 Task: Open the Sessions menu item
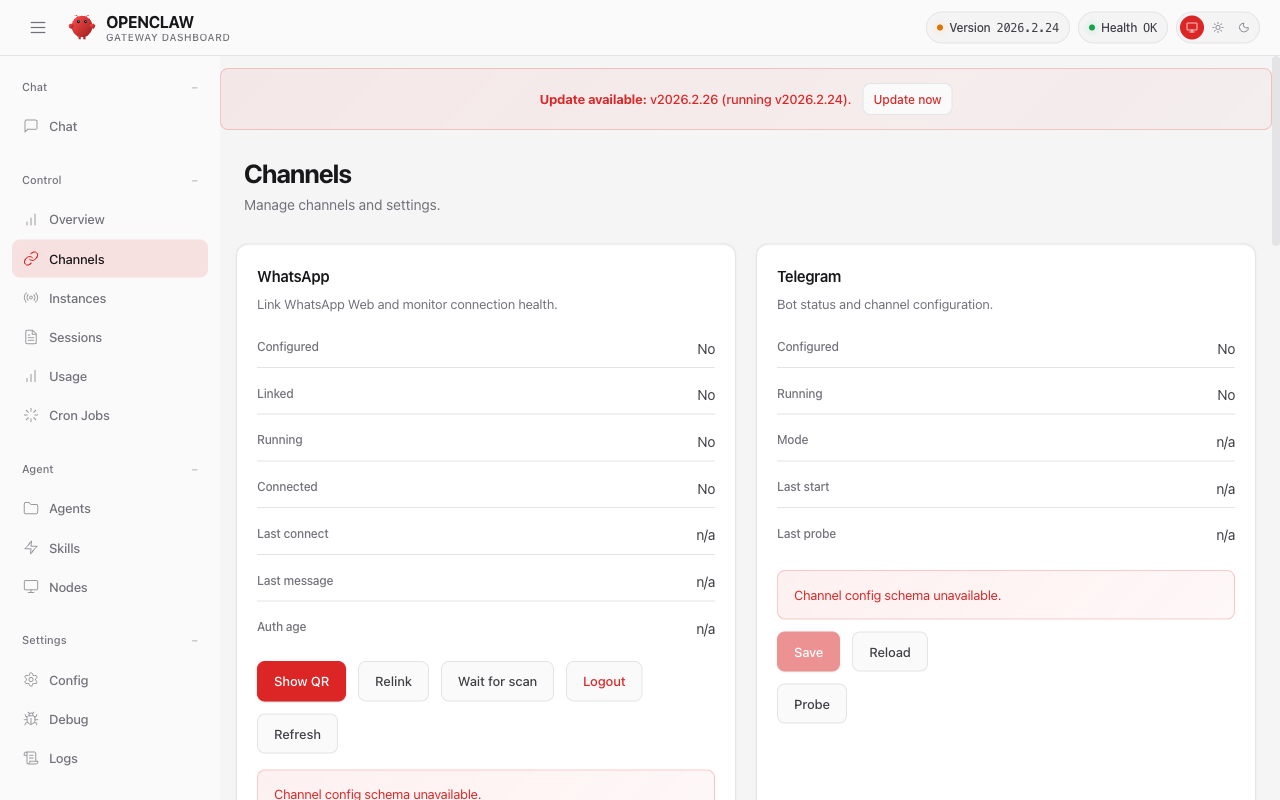[x=75, y=337]
